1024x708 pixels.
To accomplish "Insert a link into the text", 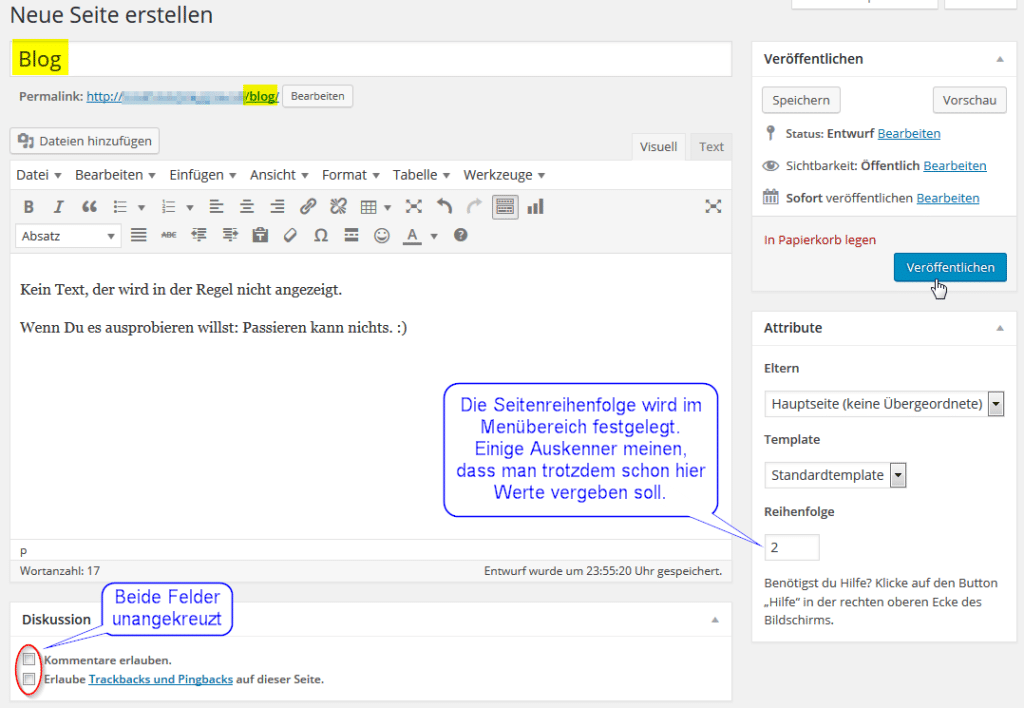I will [308, 207].
